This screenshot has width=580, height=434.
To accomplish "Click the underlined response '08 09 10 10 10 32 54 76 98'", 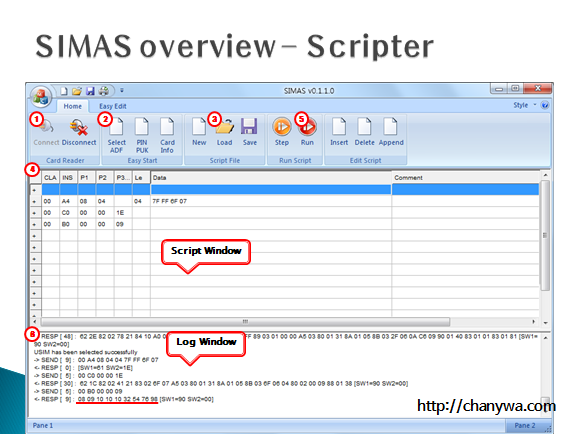I will pos(118,399).
